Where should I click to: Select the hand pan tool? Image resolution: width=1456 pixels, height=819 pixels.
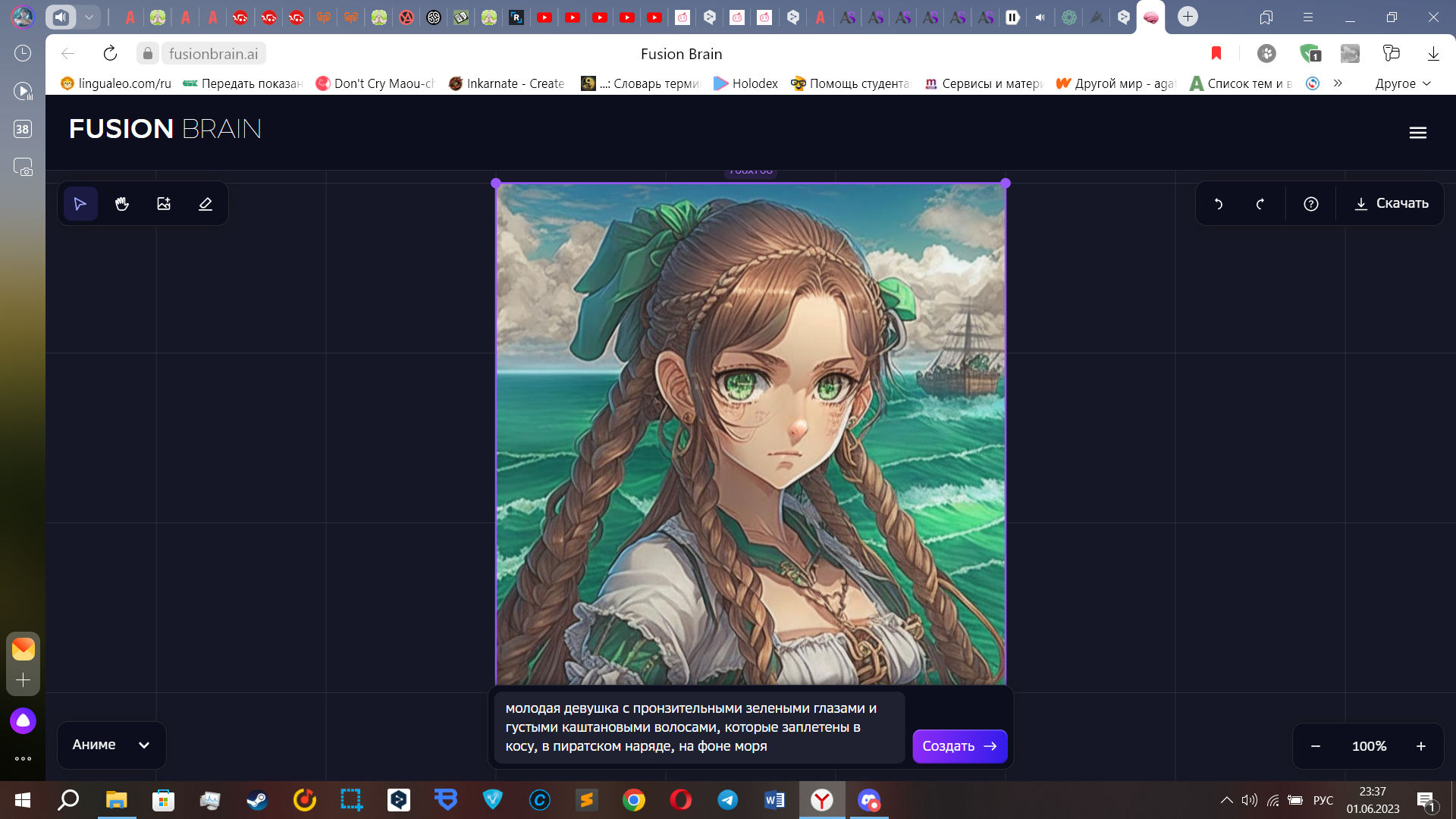click(122, 204)
